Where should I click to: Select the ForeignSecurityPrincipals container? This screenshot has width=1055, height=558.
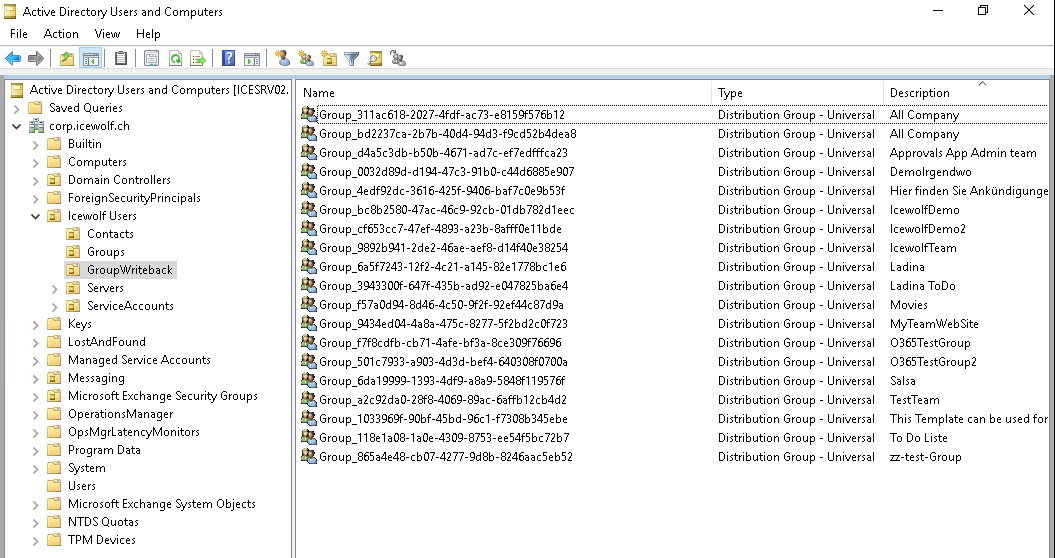point(134,198)
